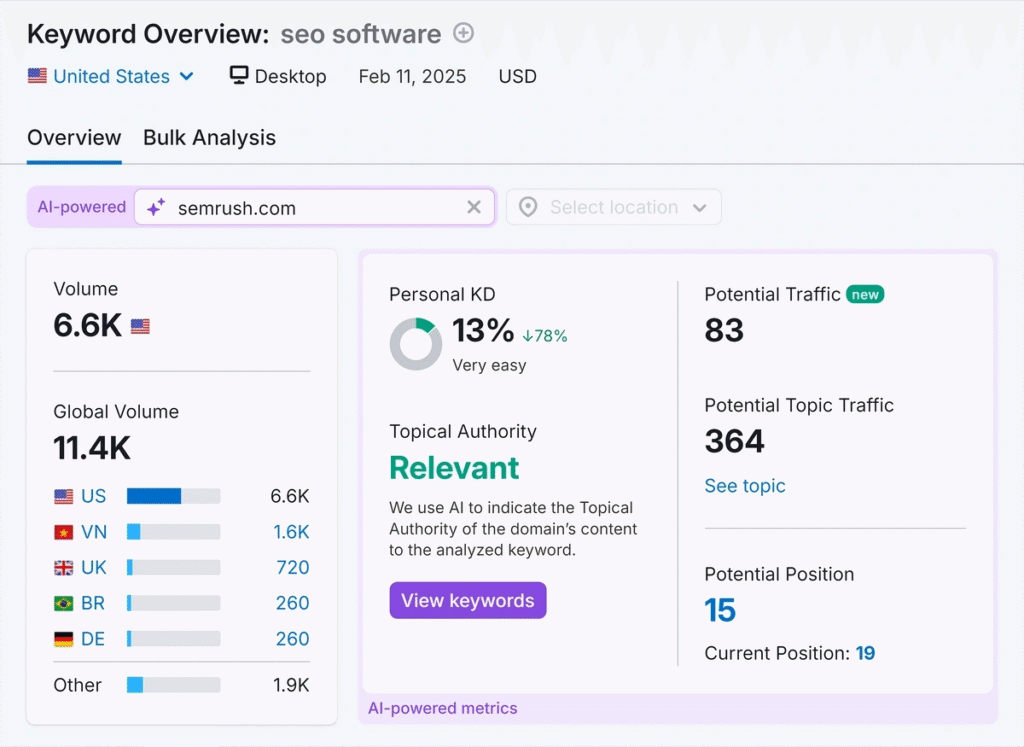Image resolution: width=1024 pixels, height=747 pixels.
Task: Open the United States country dropdown
Action: pyautogui.click(x=111, y=76)
